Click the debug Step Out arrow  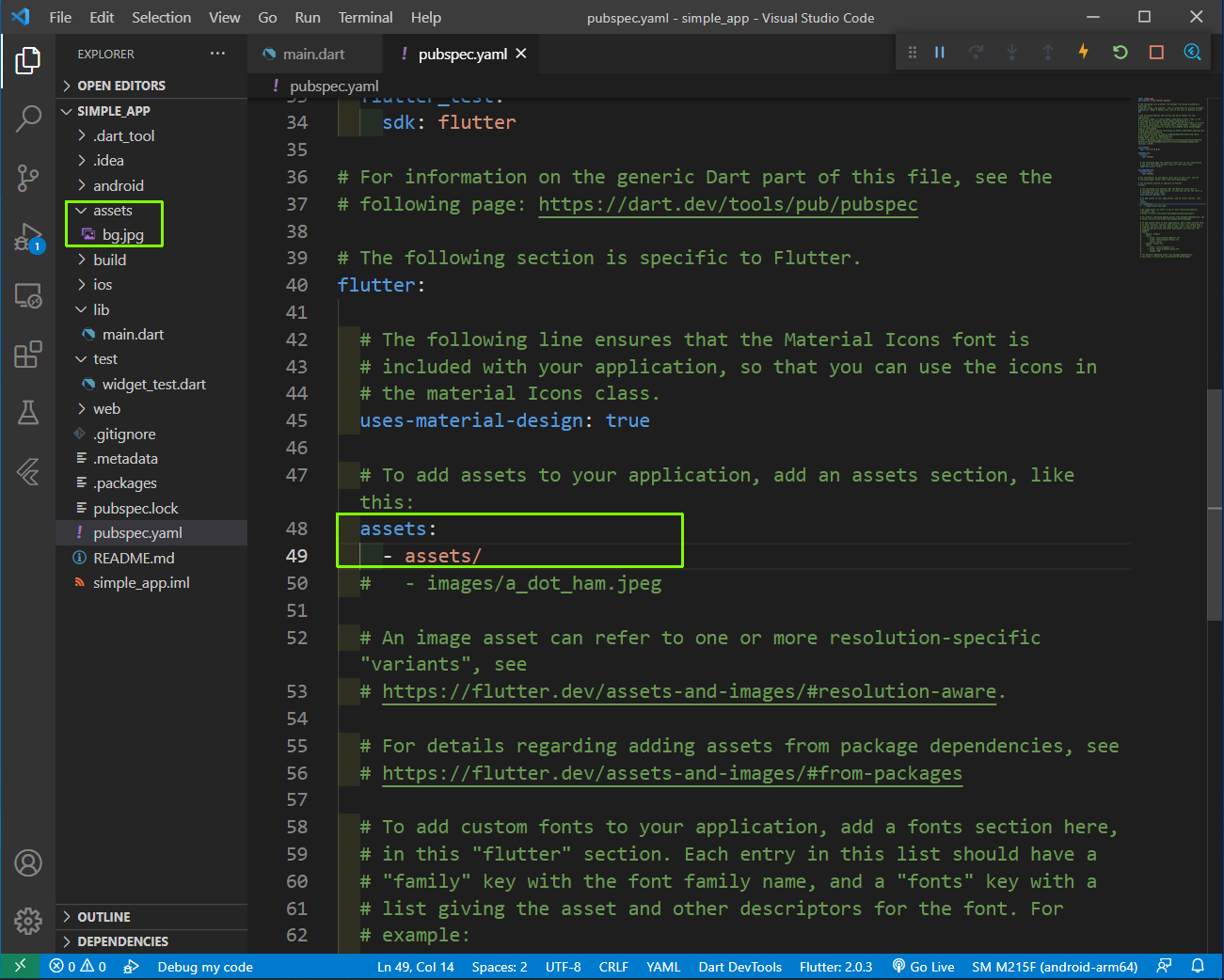(1047, 52)
